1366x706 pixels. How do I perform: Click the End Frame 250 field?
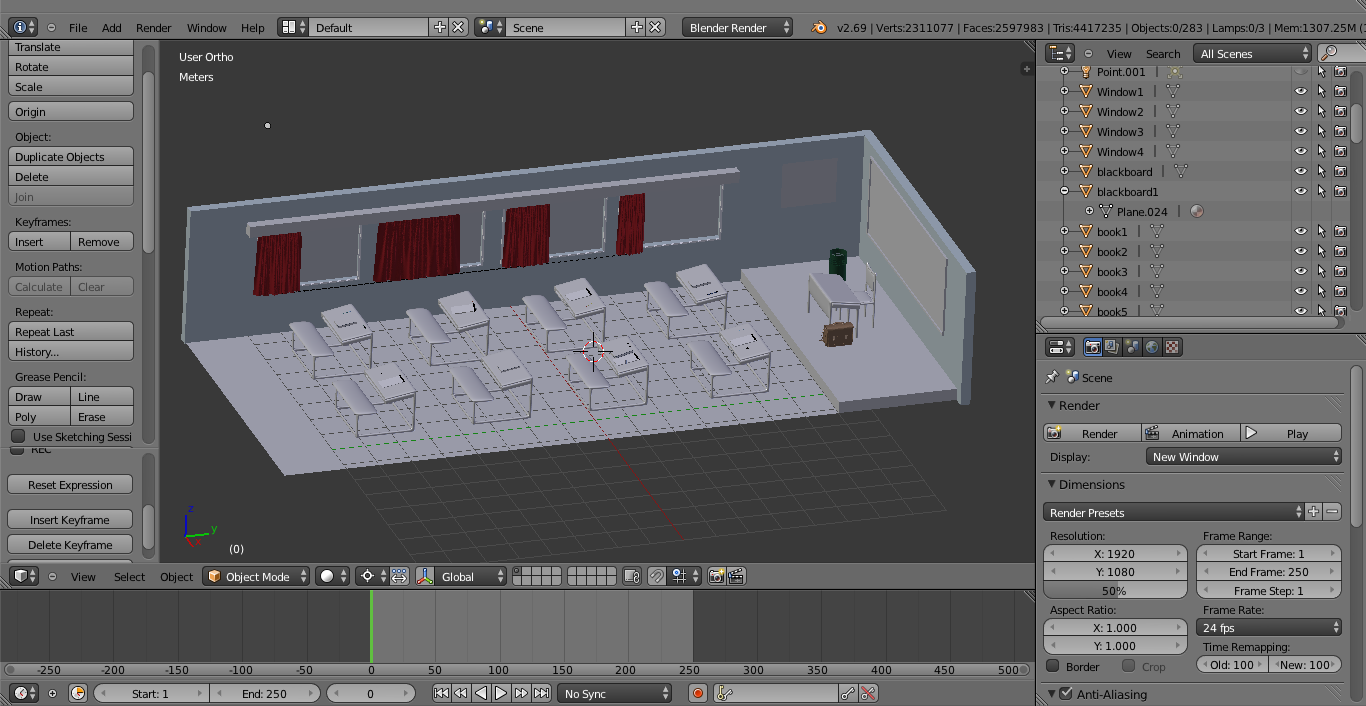click(1269, 572)
